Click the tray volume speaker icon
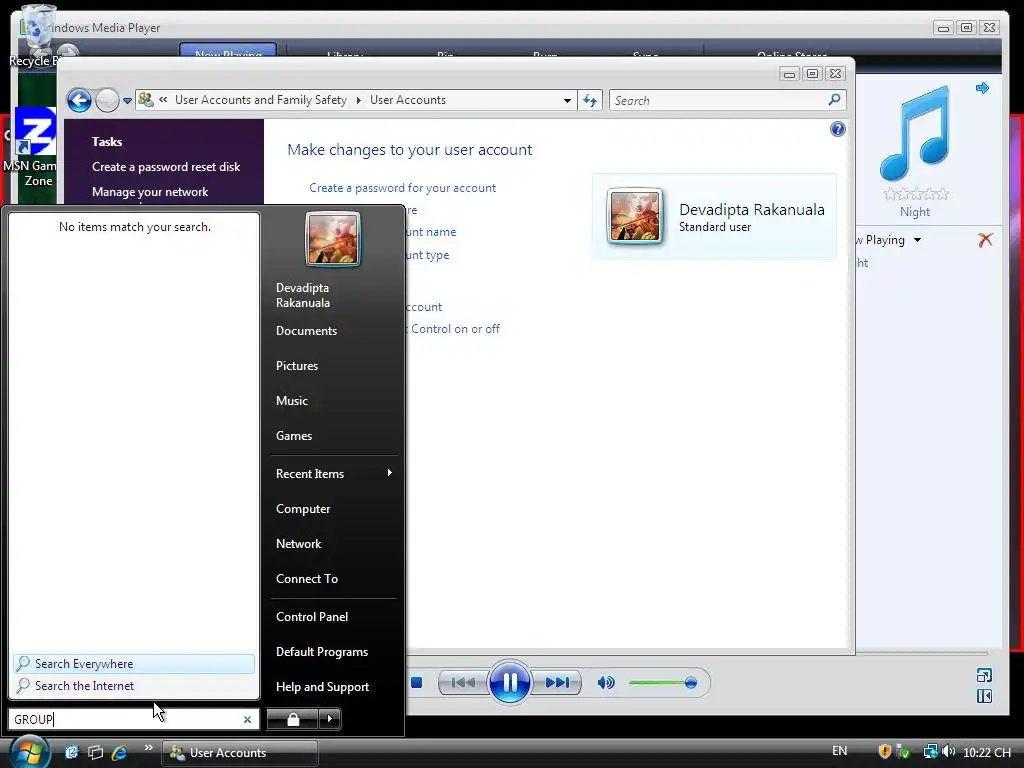1024x768 pixels. (948, 752)
